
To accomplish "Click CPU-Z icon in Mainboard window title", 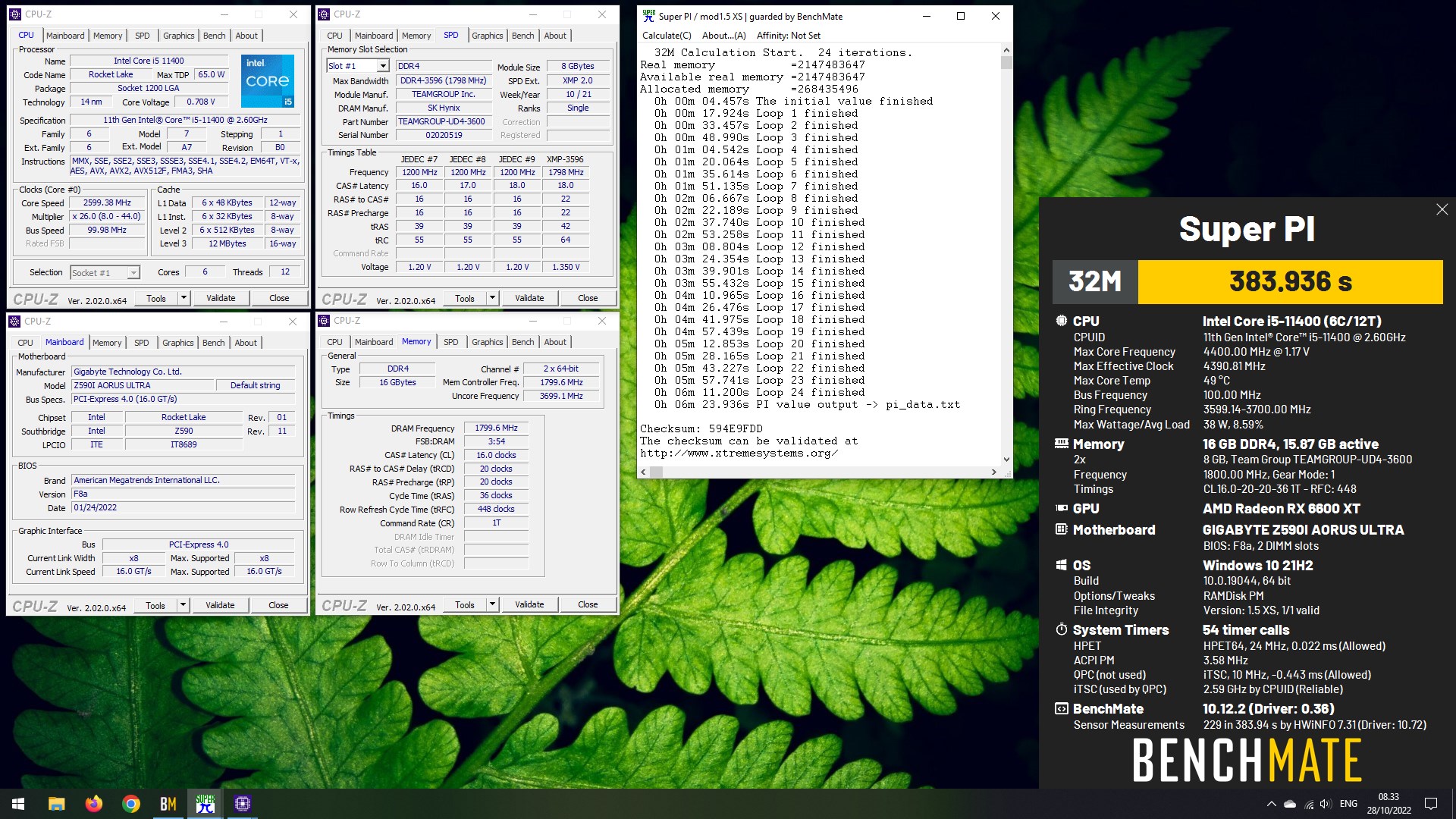I will (x=14, y=322).
